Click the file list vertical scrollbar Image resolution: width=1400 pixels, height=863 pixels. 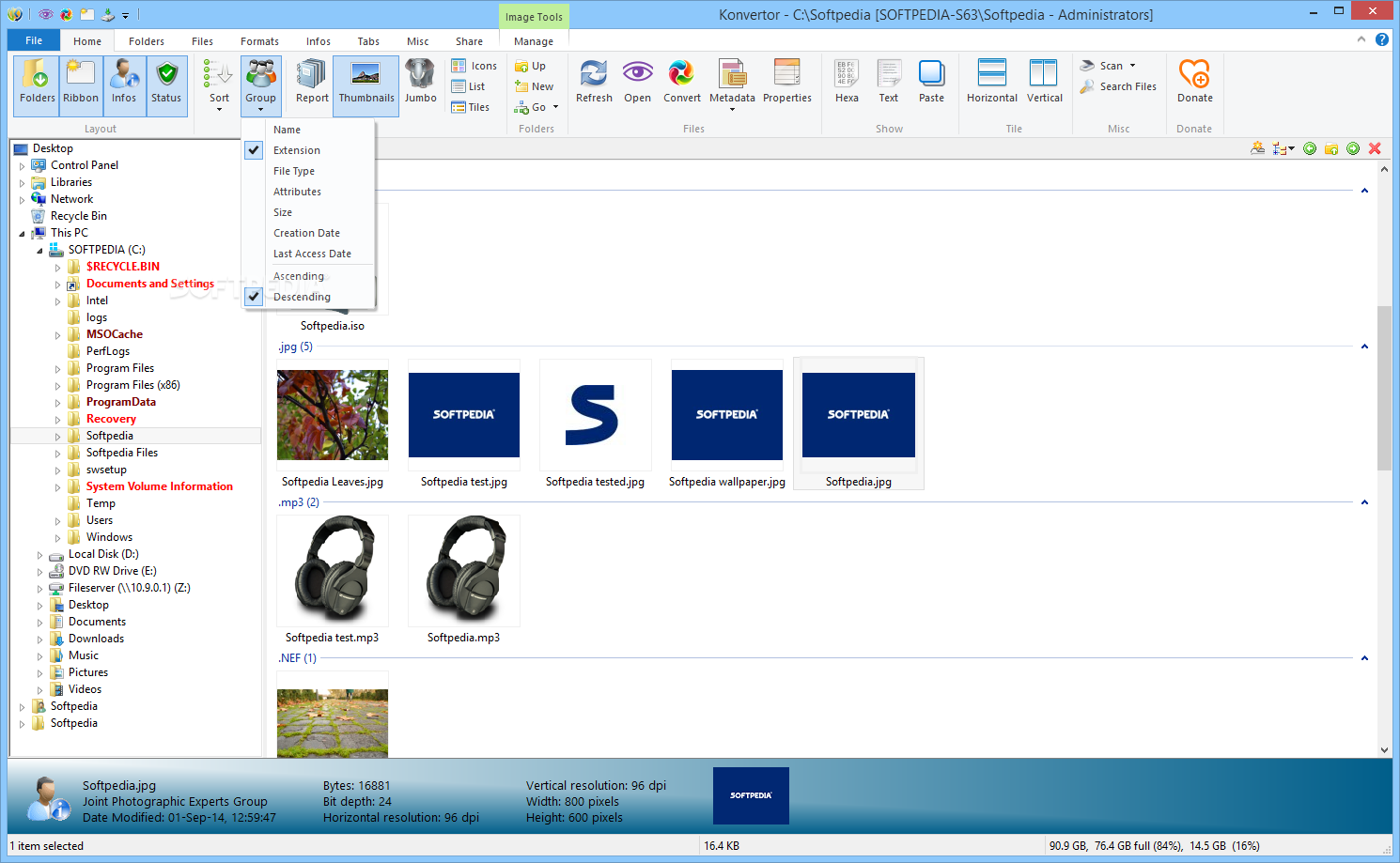(1384, 388)
